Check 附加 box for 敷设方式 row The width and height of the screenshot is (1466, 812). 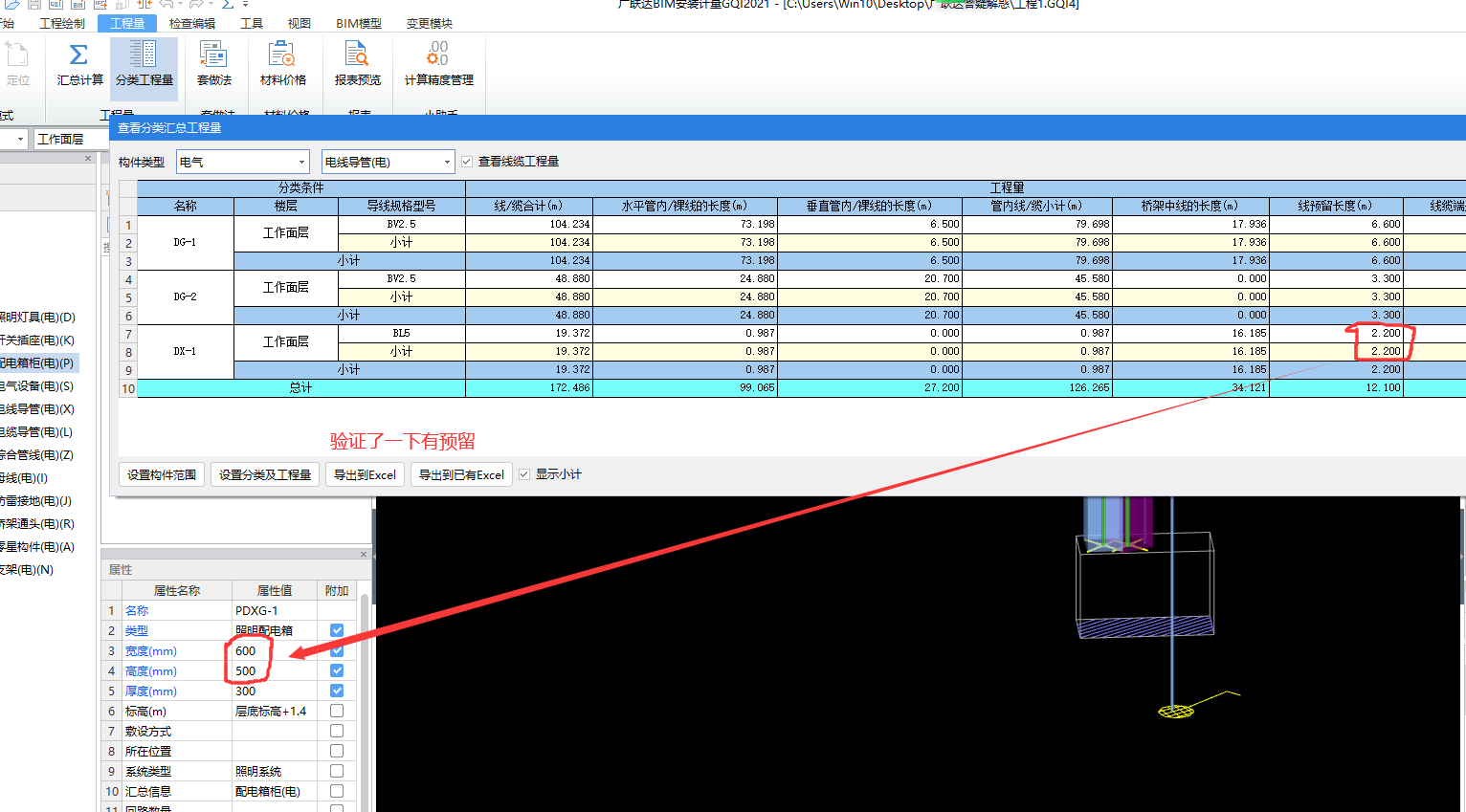(x=337, y=731)
